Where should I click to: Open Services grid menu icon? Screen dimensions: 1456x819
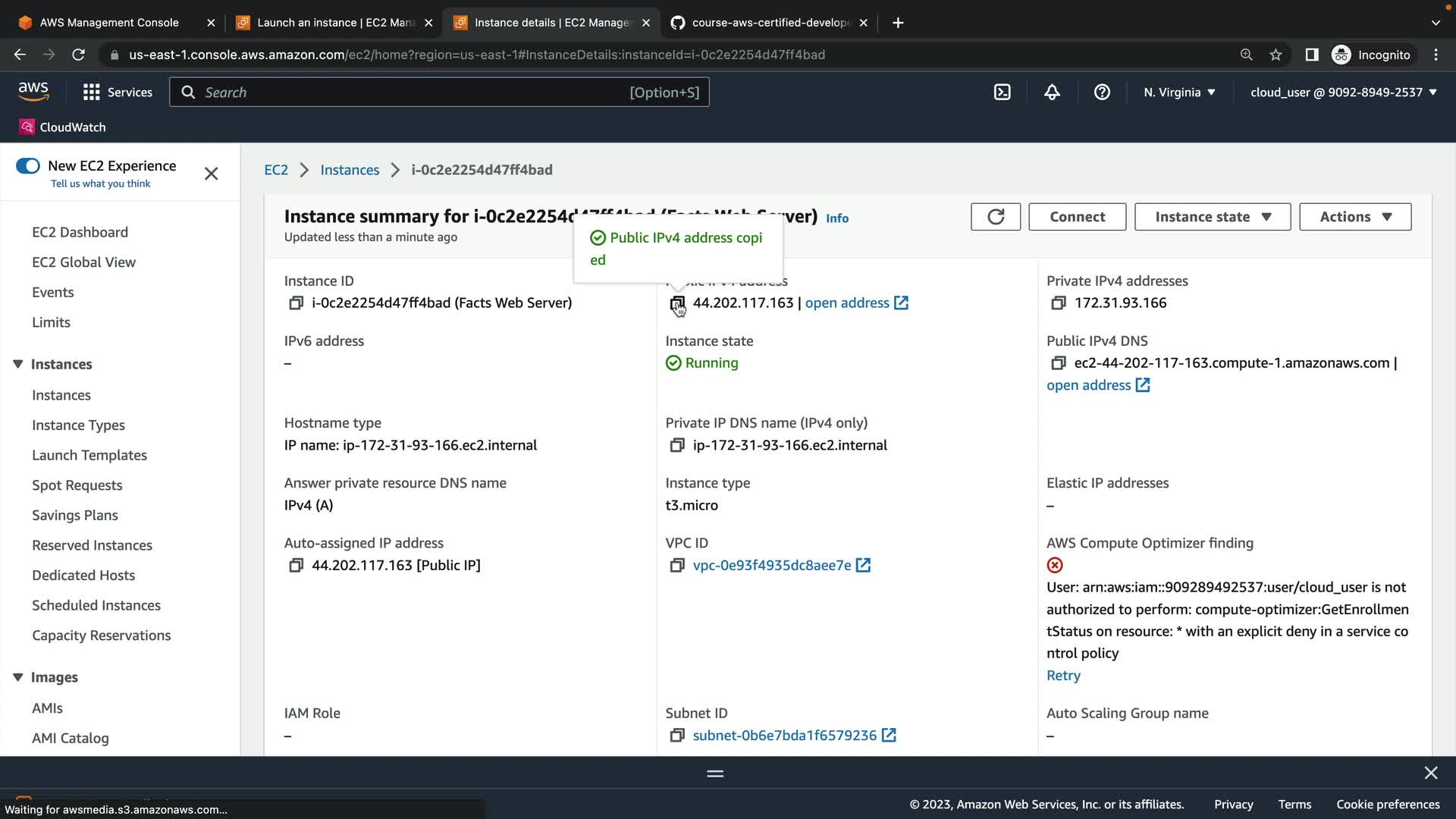(92, 93)
